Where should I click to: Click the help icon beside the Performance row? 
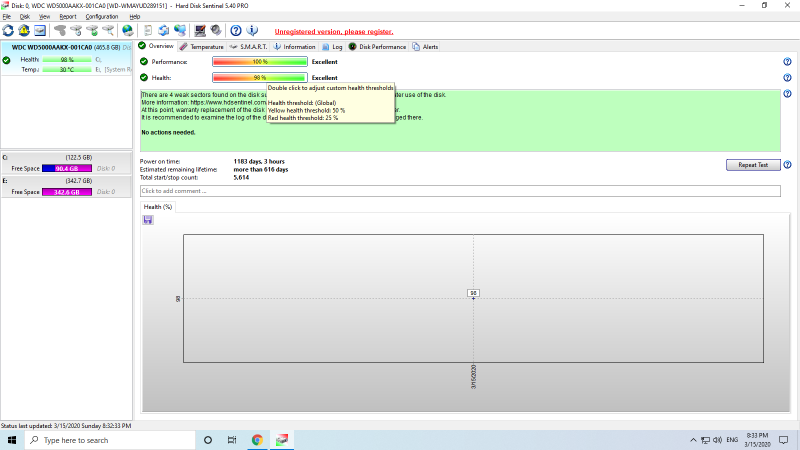788,62
